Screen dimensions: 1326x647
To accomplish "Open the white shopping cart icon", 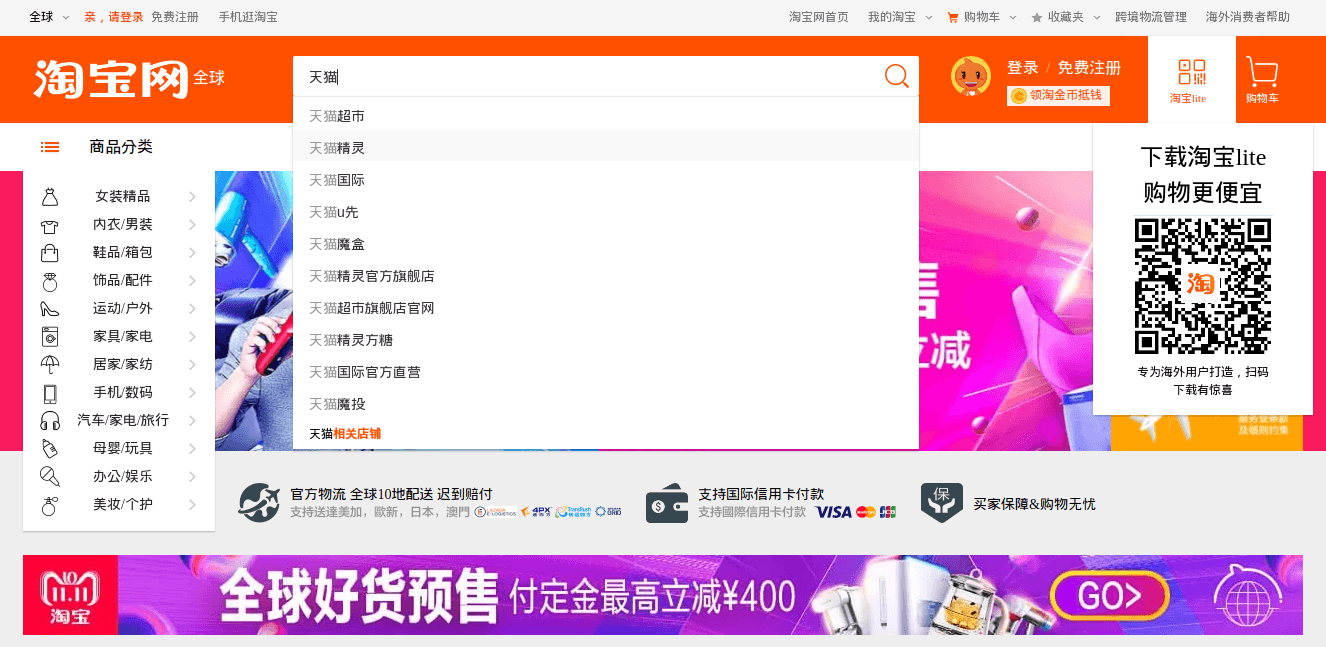I will click(1262, 72).
